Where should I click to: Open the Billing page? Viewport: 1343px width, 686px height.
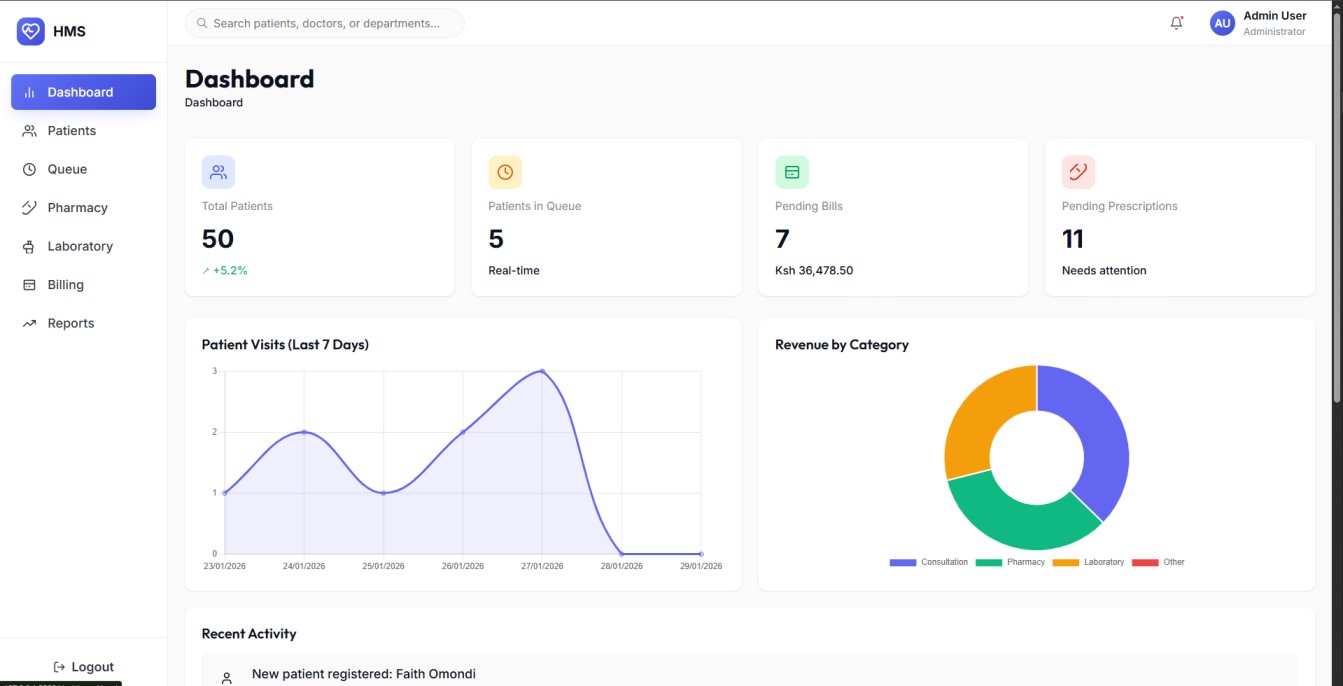[65, 285]
